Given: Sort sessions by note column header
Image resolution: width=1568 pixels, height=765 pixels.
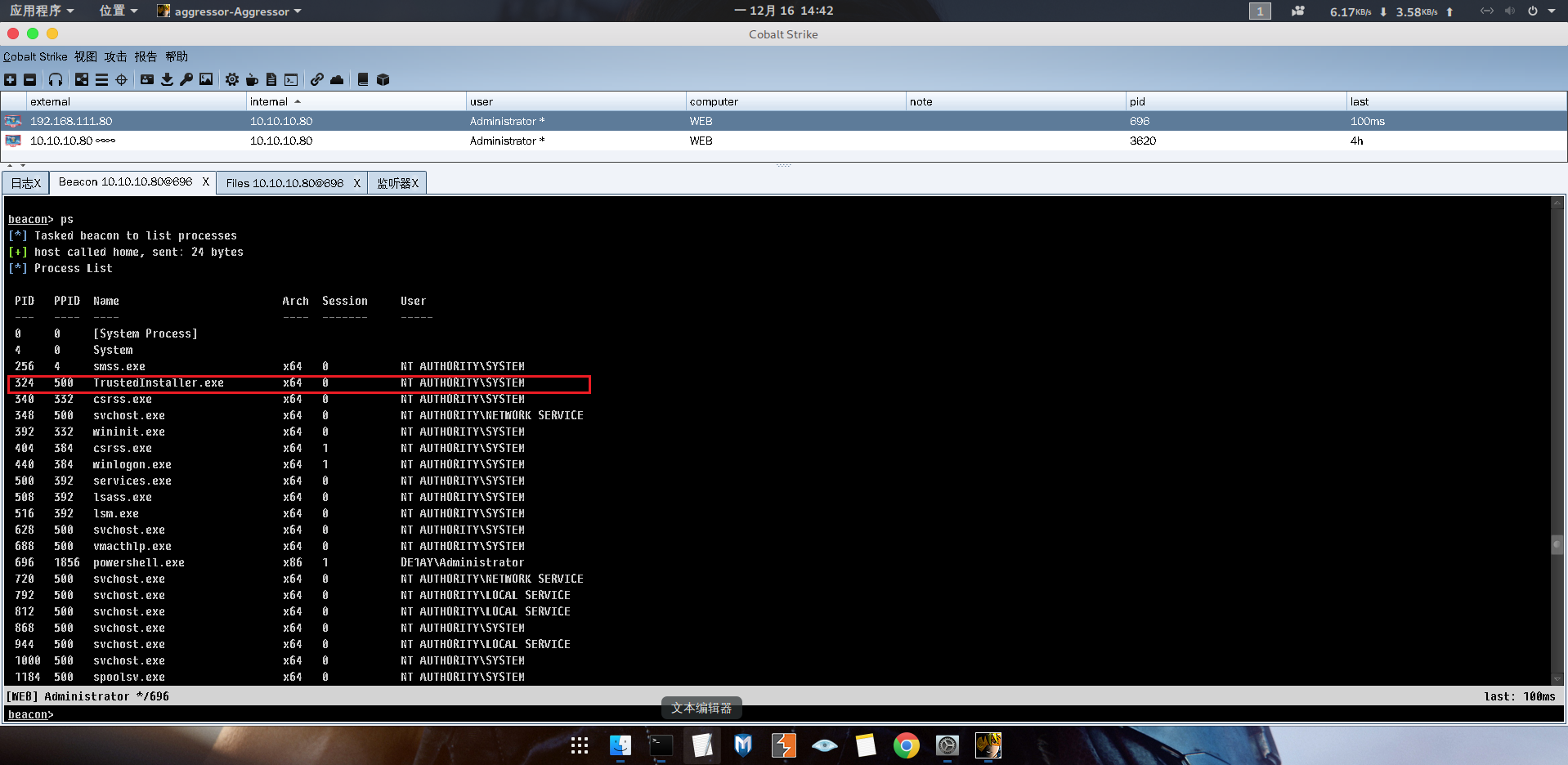Looking at the screenshot, I should [x=1016, y=101].
